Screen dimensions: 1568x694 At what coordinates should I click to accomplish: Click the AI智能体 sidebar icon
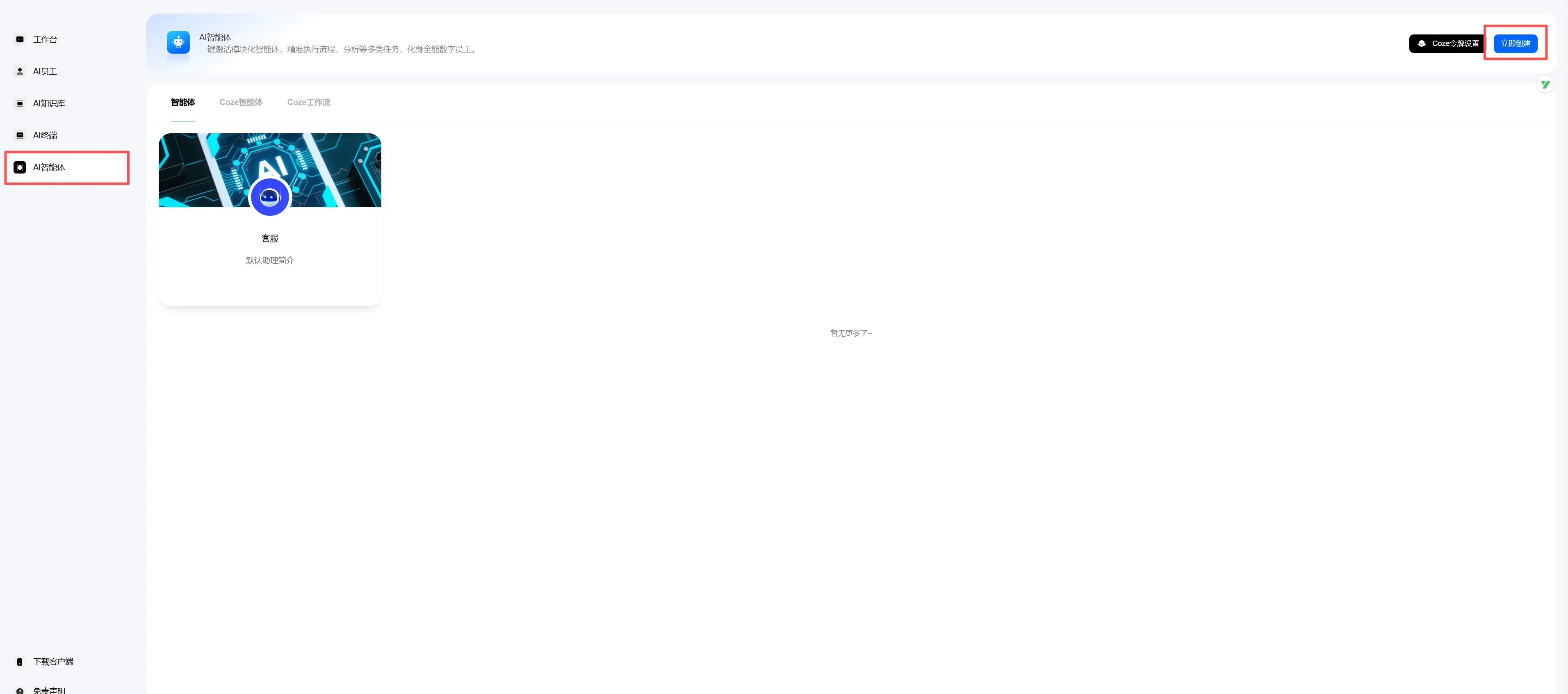pos(20,167)
